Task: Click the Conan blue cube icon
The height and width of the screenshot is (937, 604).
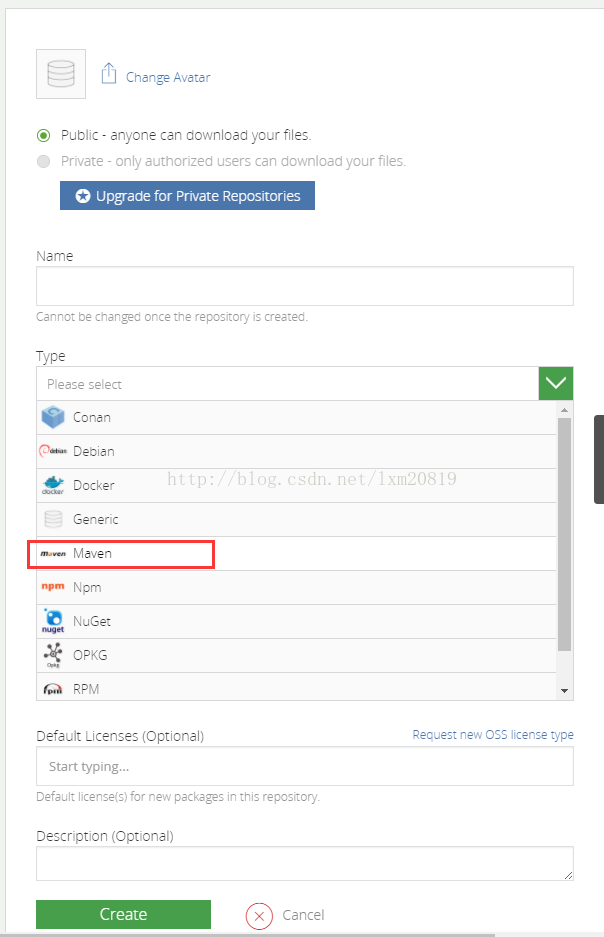Action: (53, 417)
